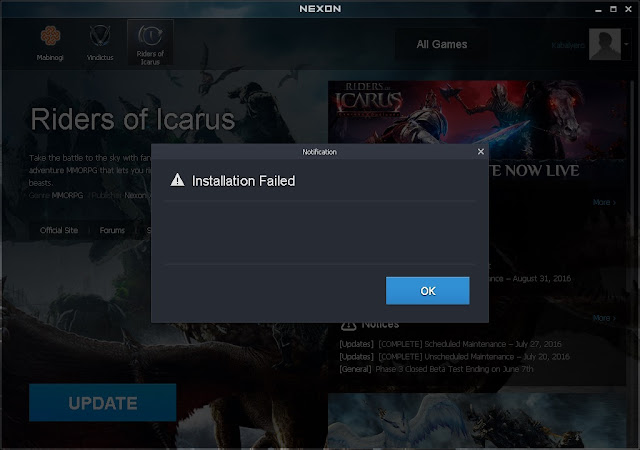640x450 pixels.
Task: Click the More link beside Notices
Action: click(604, 318)
